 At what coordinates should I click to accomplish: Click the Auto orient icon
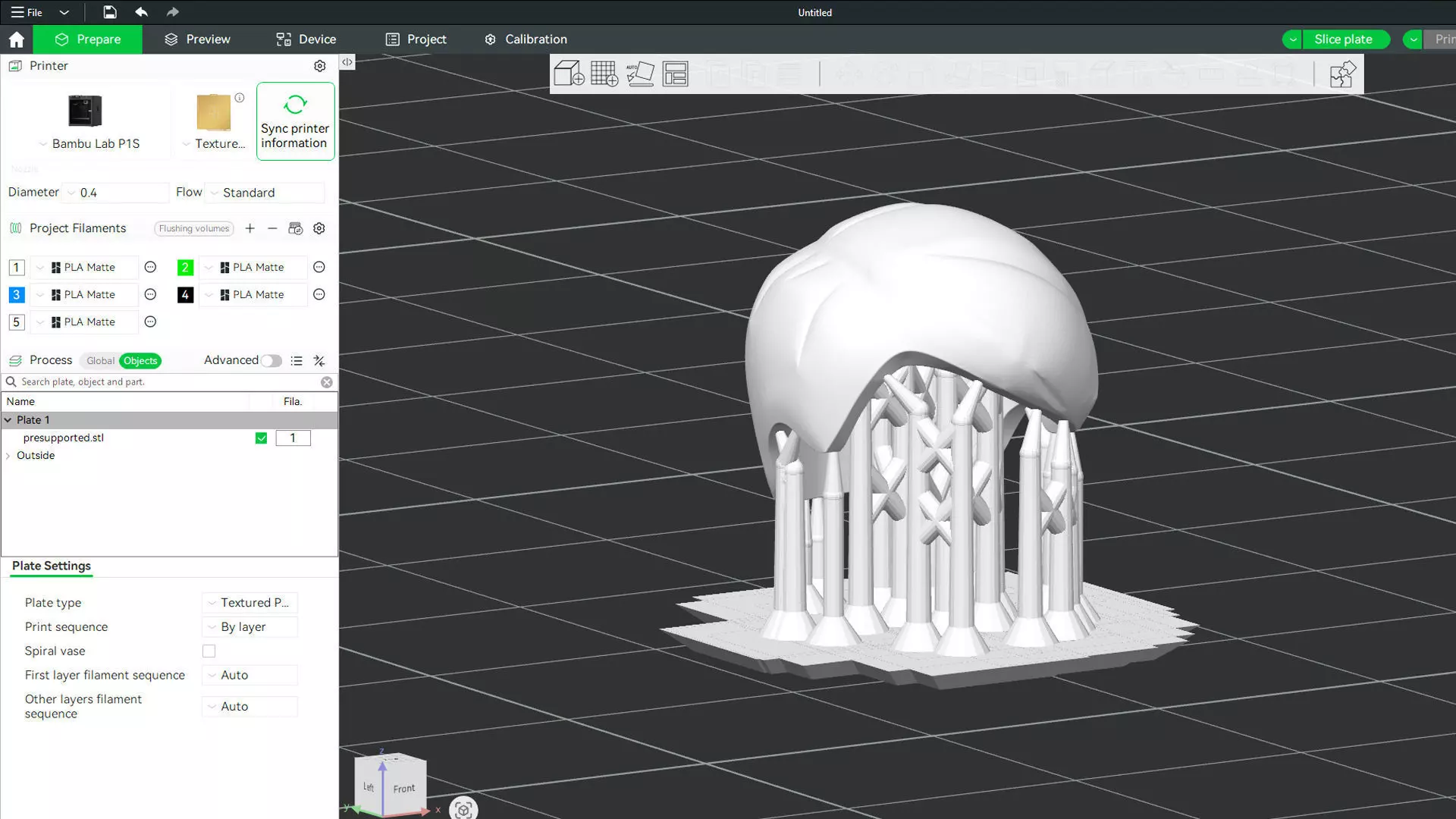(639, 74)
